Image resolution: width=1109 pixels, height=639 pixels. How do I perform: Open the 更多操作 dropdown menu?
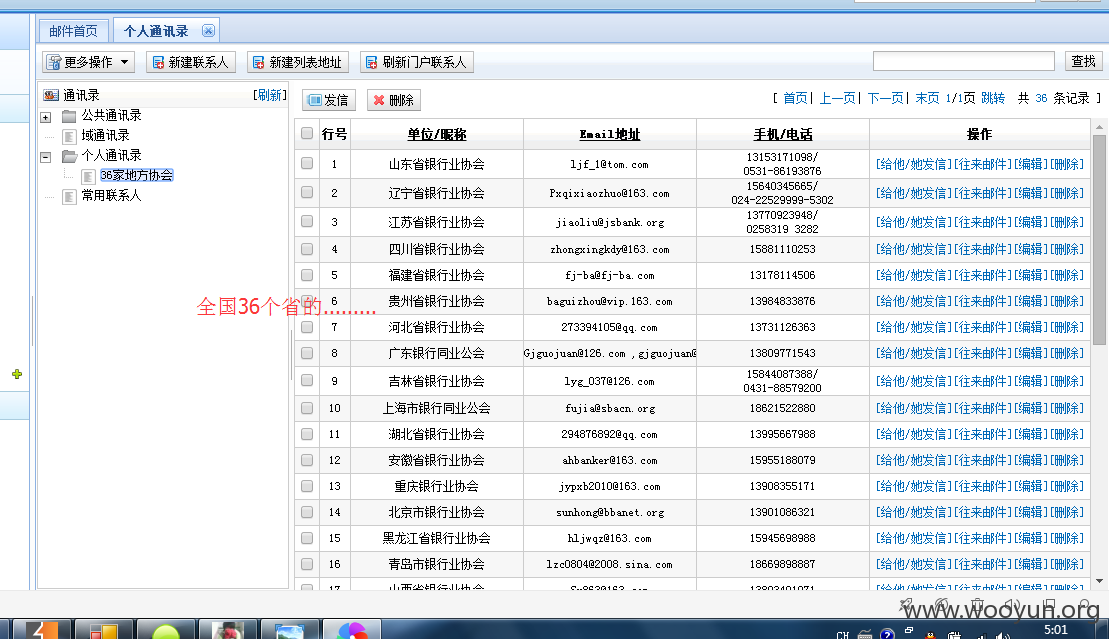88,62
